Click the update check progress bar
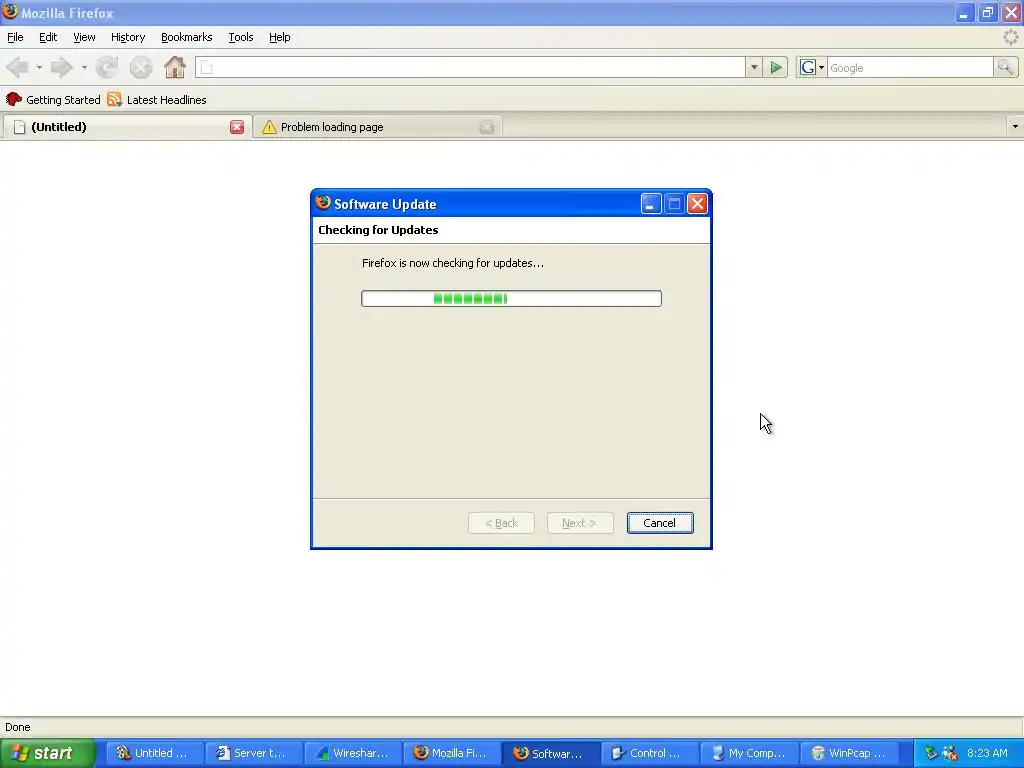This screenshot has width=1024, height=768. point(511,298)
